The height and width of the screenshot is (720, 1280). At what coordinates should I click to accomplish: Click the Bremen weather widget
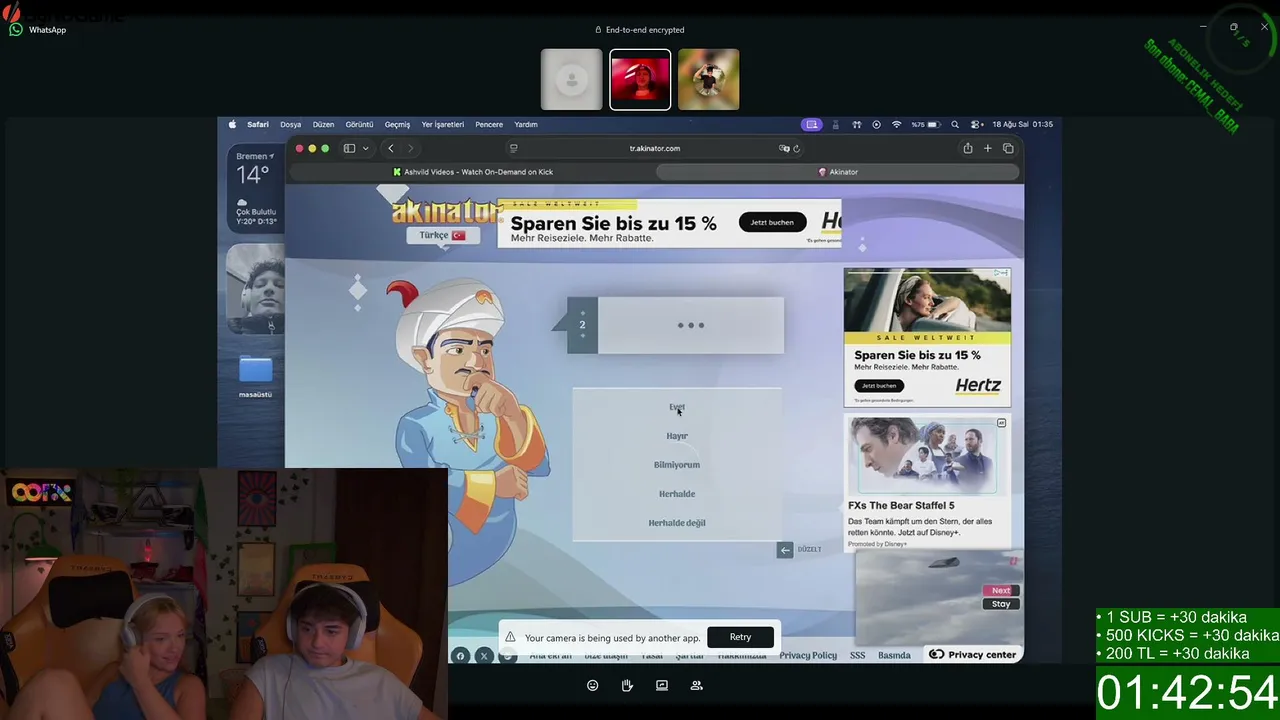254,188
